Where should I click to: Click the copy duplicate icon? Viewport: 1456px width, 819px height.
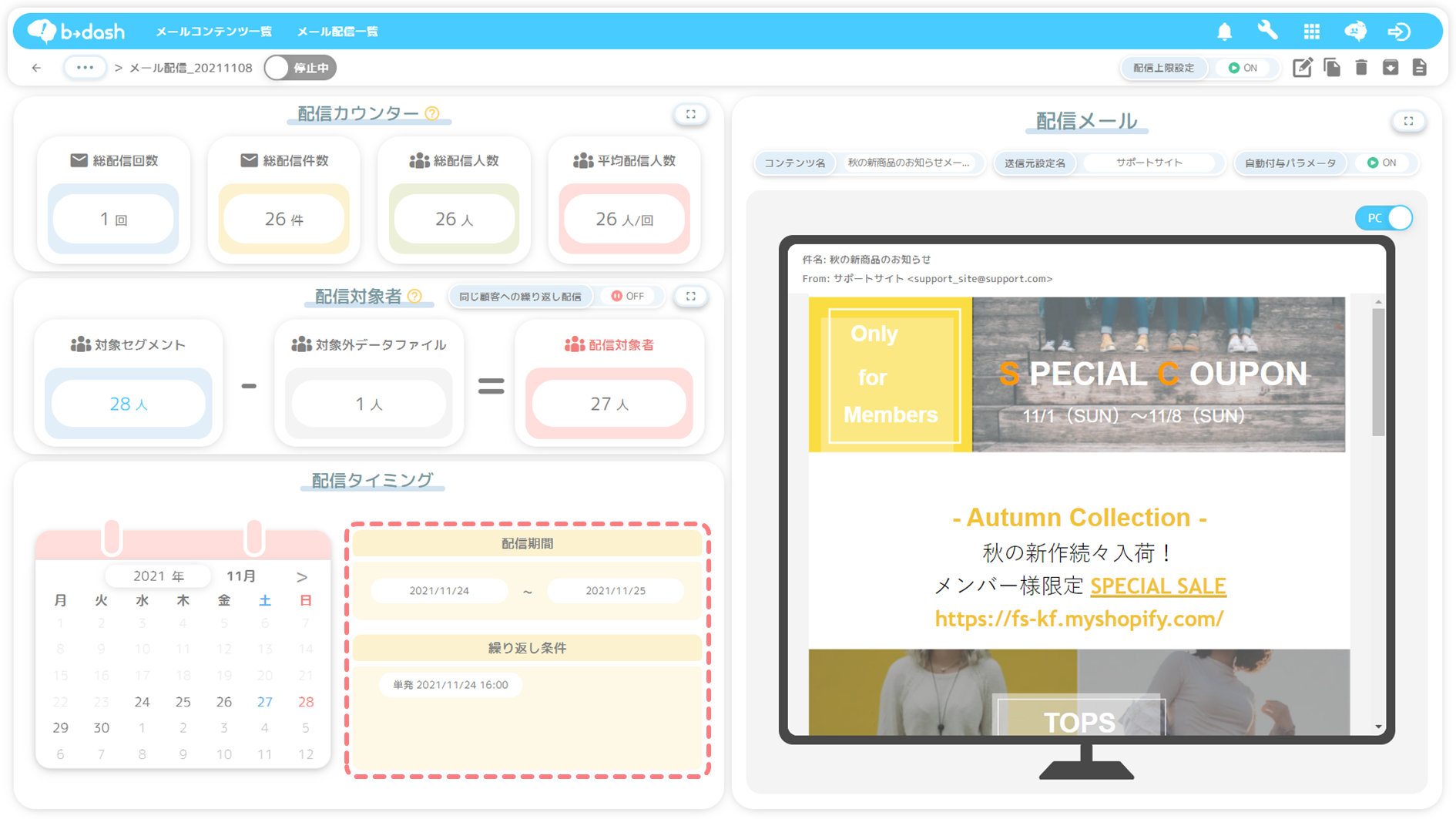(1332, 68)
